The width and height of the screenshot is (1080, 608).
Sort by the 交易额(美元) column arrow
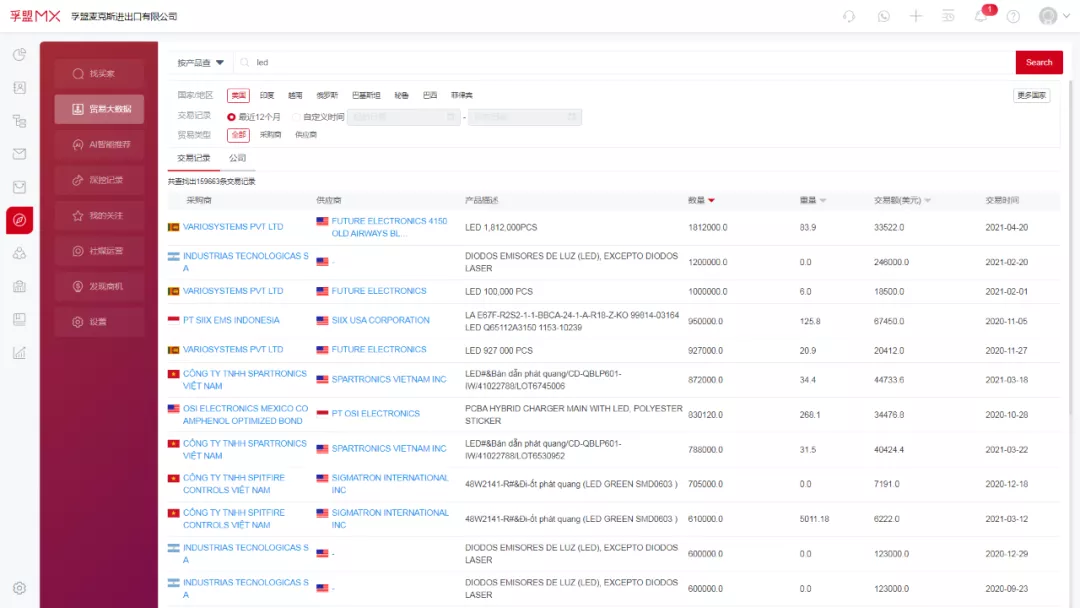tap(927, 201)
